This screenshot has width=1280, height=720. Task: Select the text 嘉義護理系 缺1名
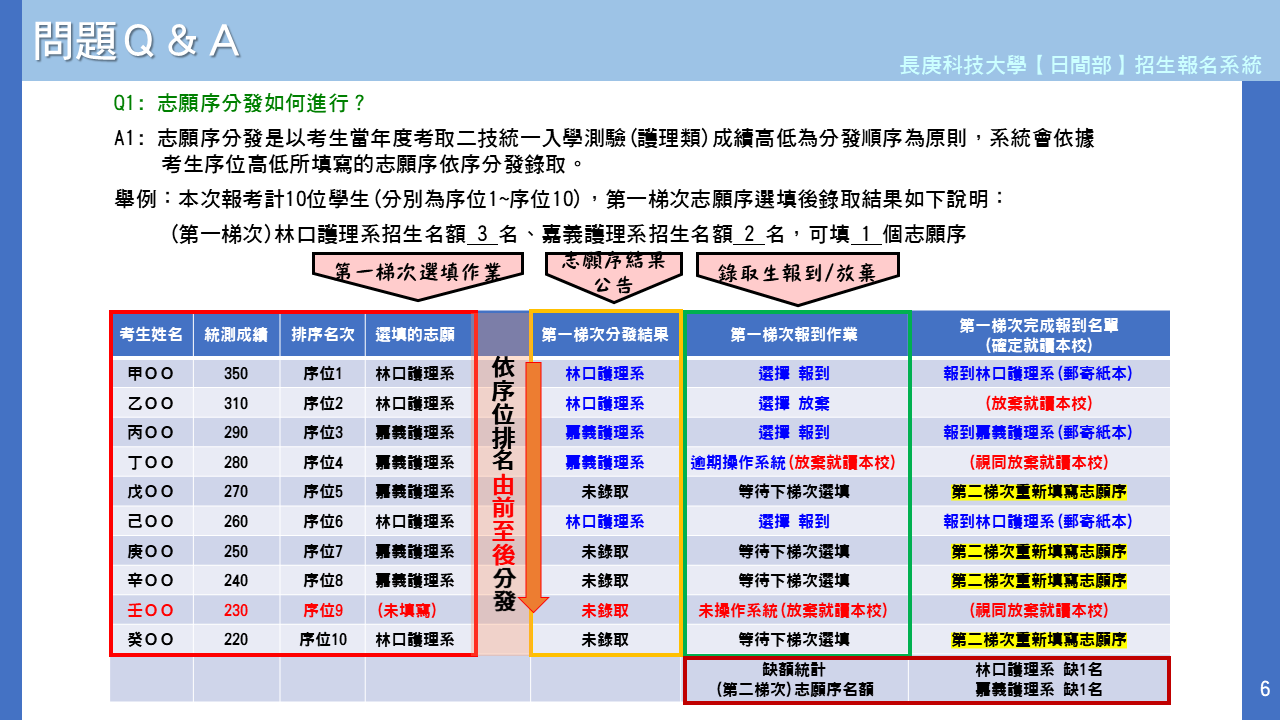click(x=1038, y=689)
